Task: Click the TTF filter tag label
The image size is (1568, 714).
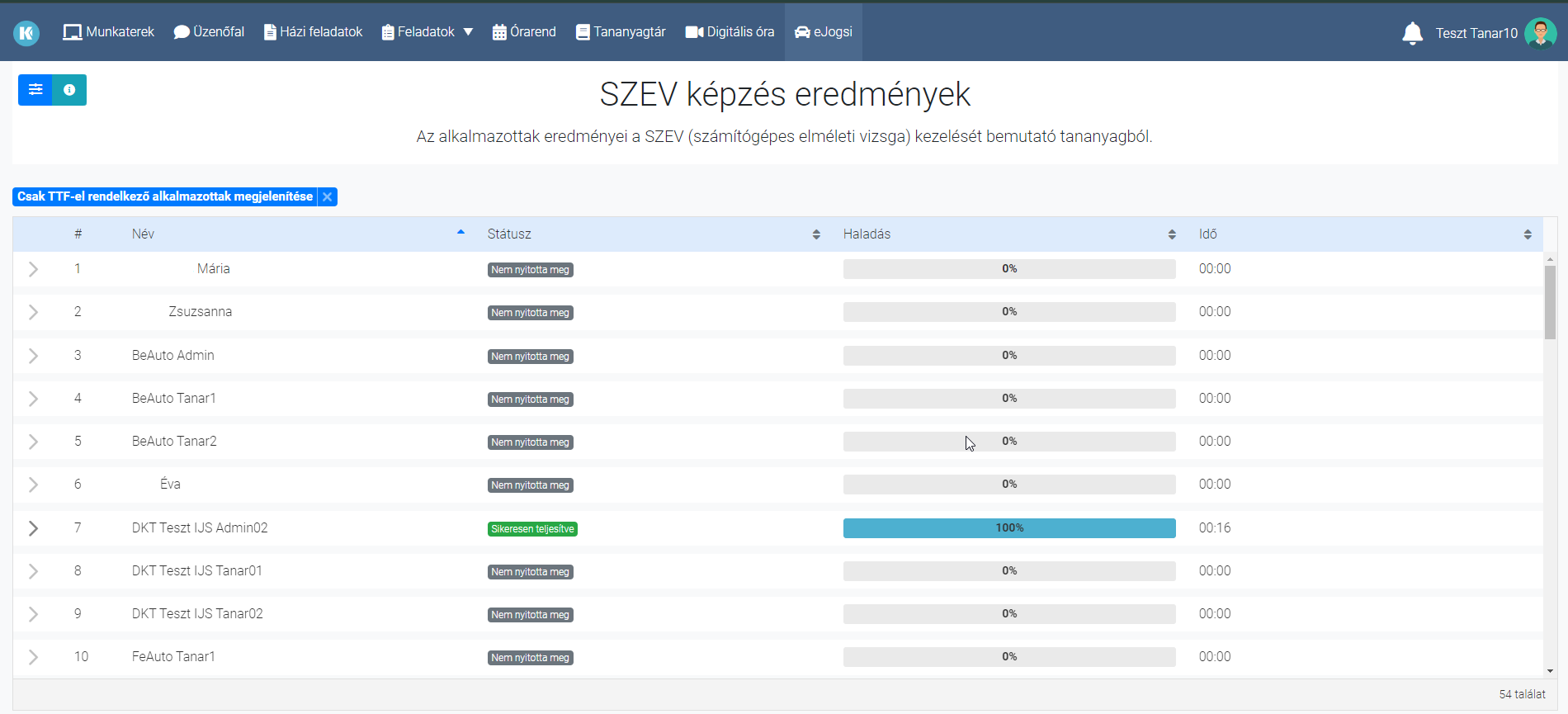Action: point(165,196)
